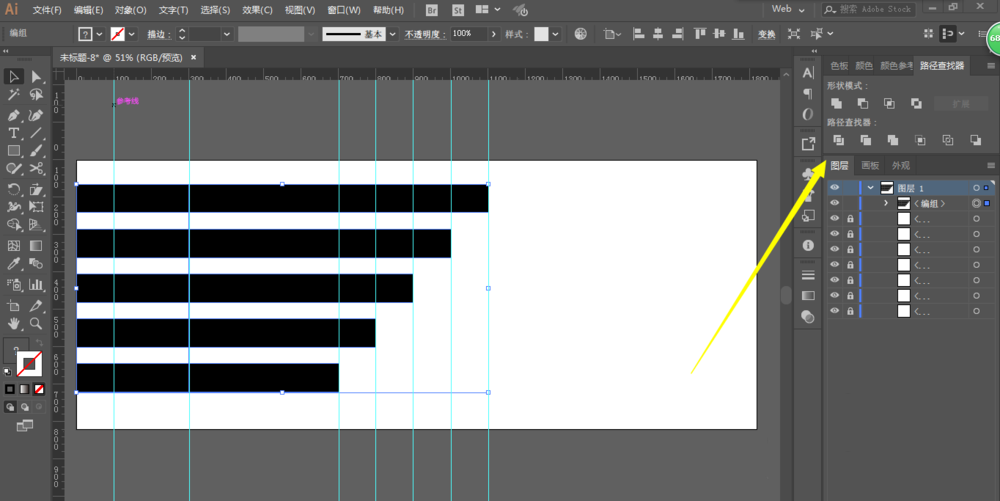
Task: Collapse the 图层 1 layer arrow
Action: 871,188
